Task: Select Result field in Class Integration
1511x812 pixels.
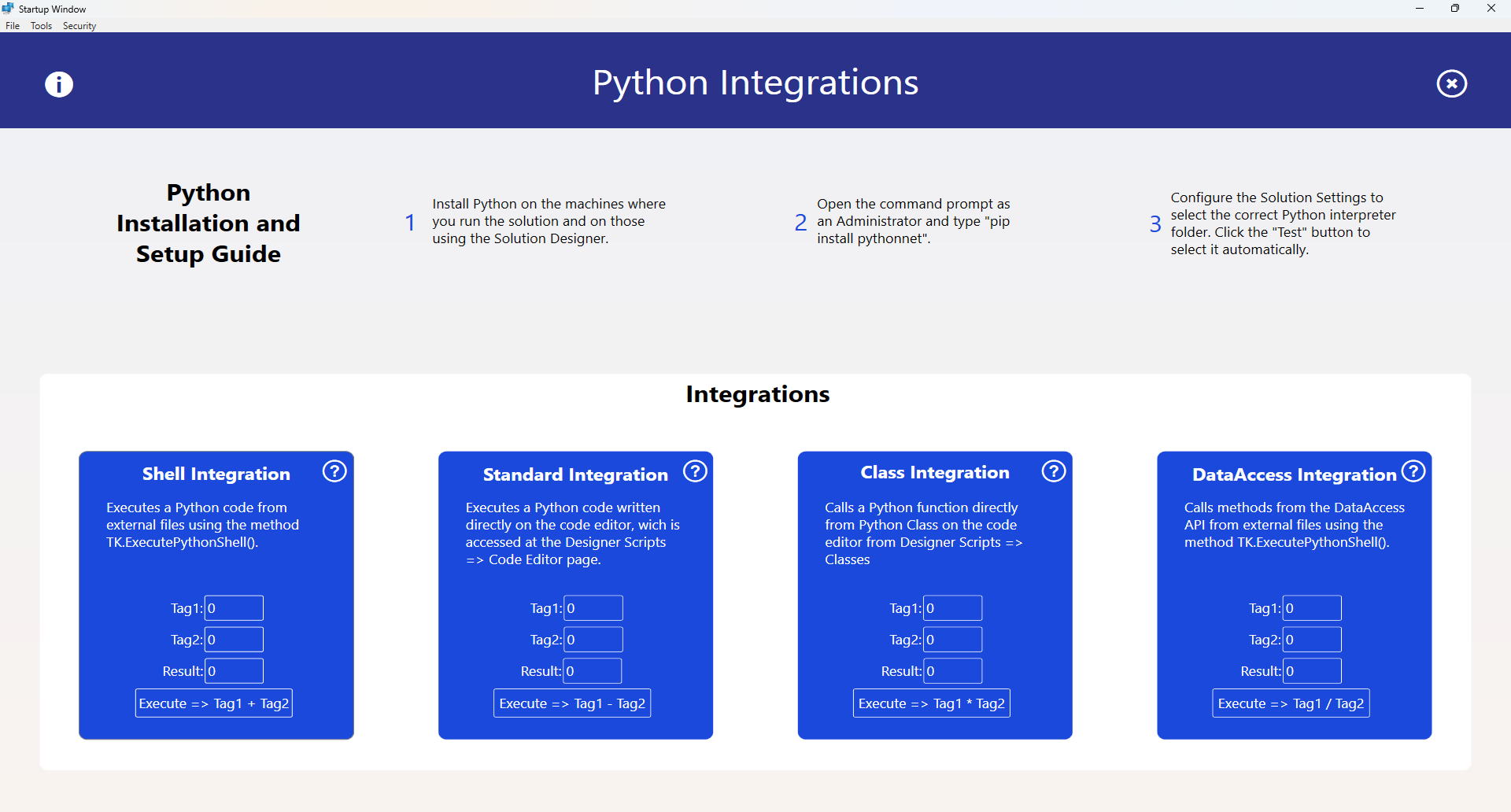Action: [x=952, y=671]
